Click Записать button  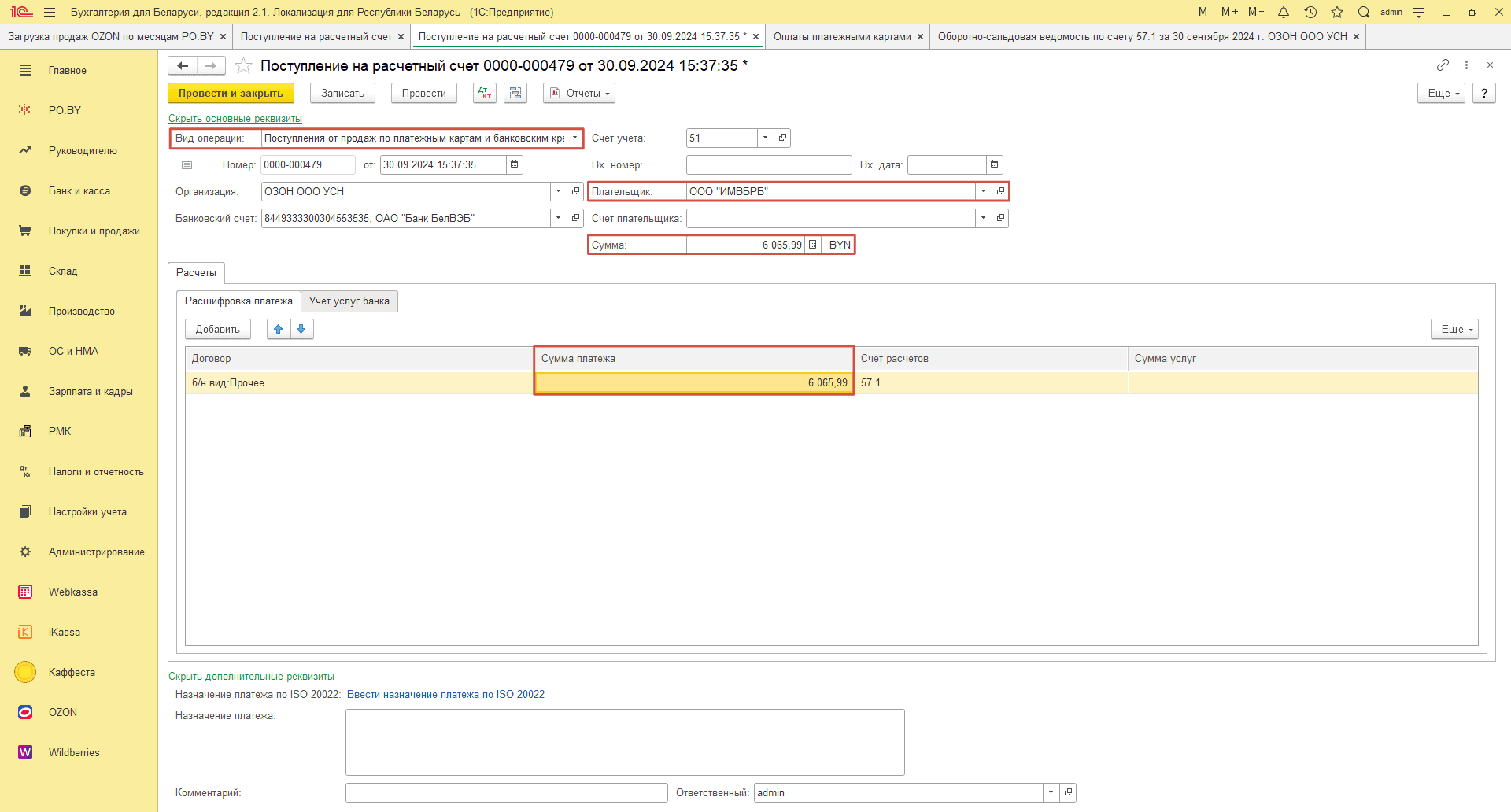342,93
